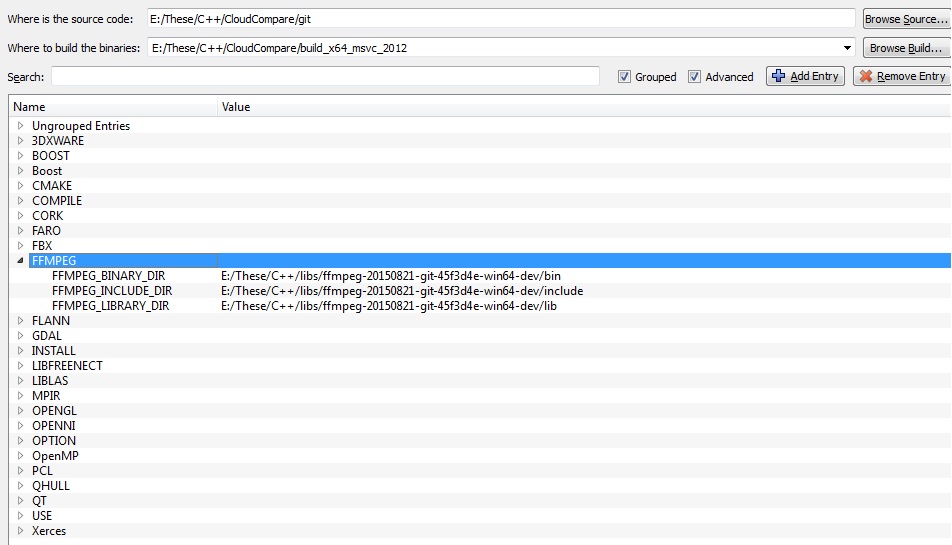This screenshot has width=952, height=545.
Task: Click the blue plus Add Entry icon
Action: click(x=780, y=76)
